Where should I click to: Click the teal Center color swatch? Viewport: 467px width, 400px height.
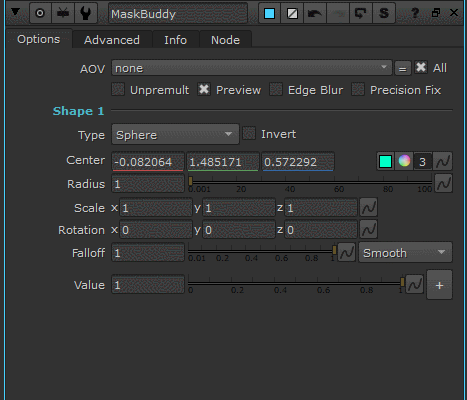pyautogui.click(x=385, y=161)
